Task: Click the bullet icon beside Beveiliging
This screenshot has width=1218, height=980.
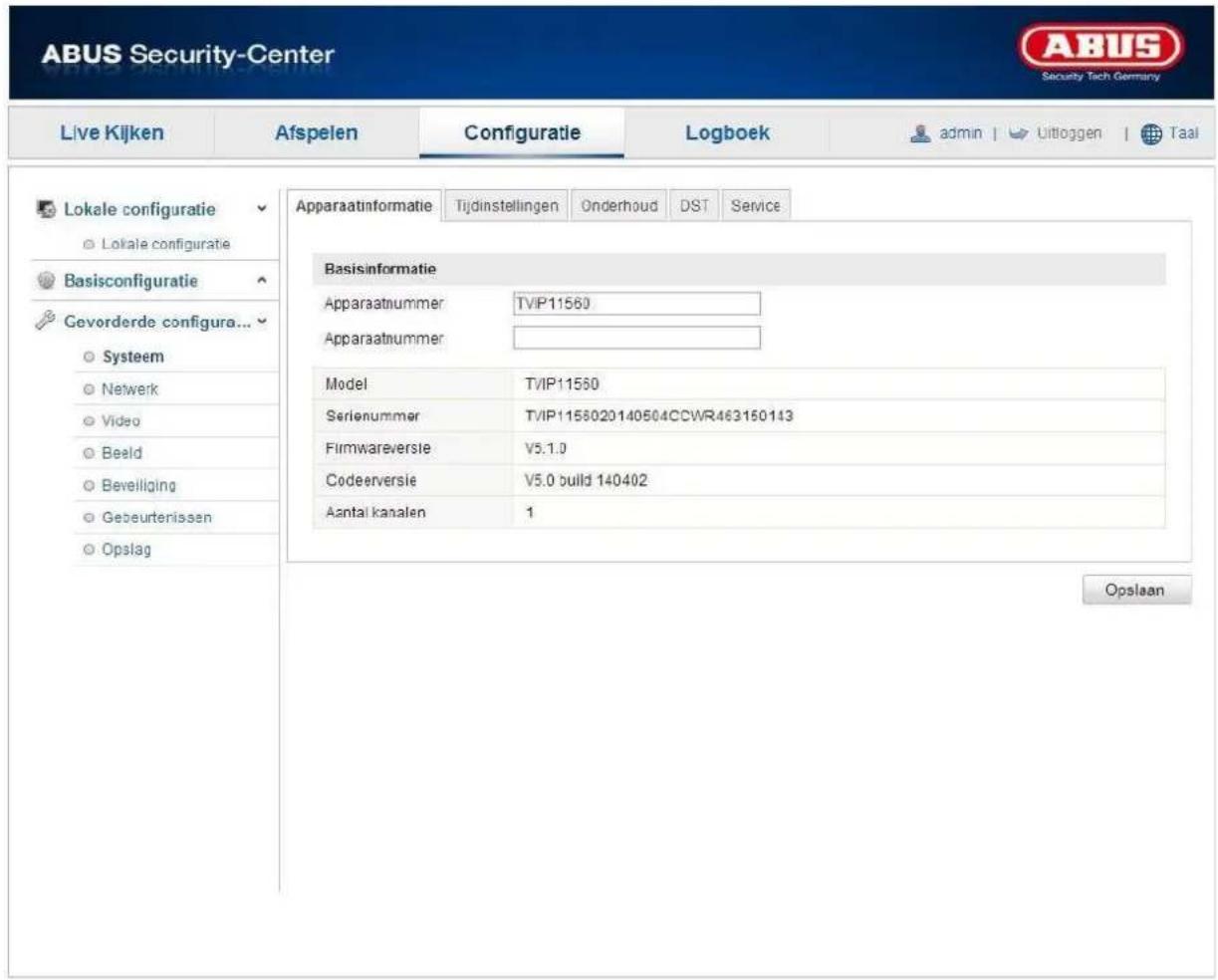Action: pos(90,485)
